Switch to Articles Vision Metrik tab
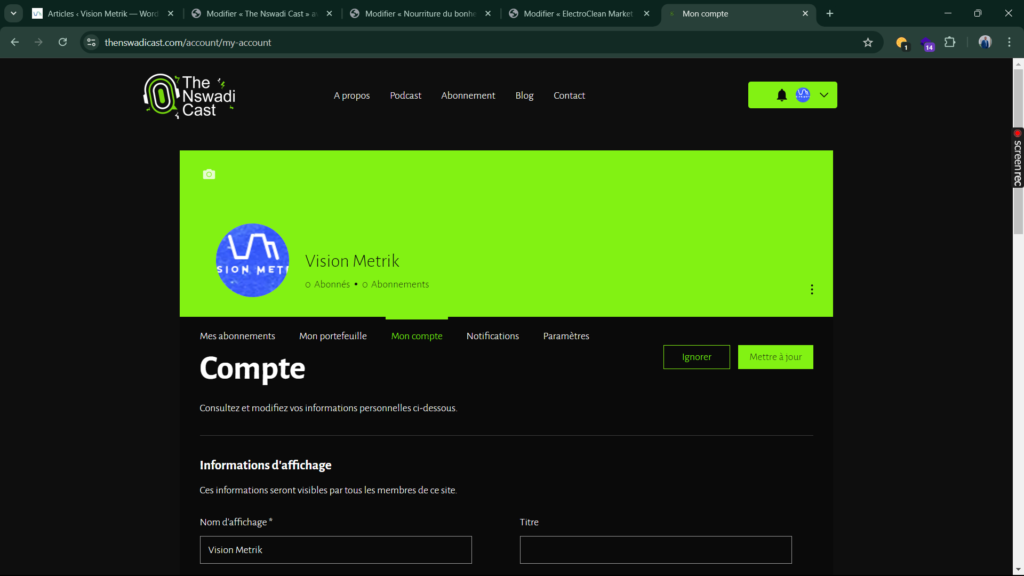 pyautogui.click(x=103, y=13)
